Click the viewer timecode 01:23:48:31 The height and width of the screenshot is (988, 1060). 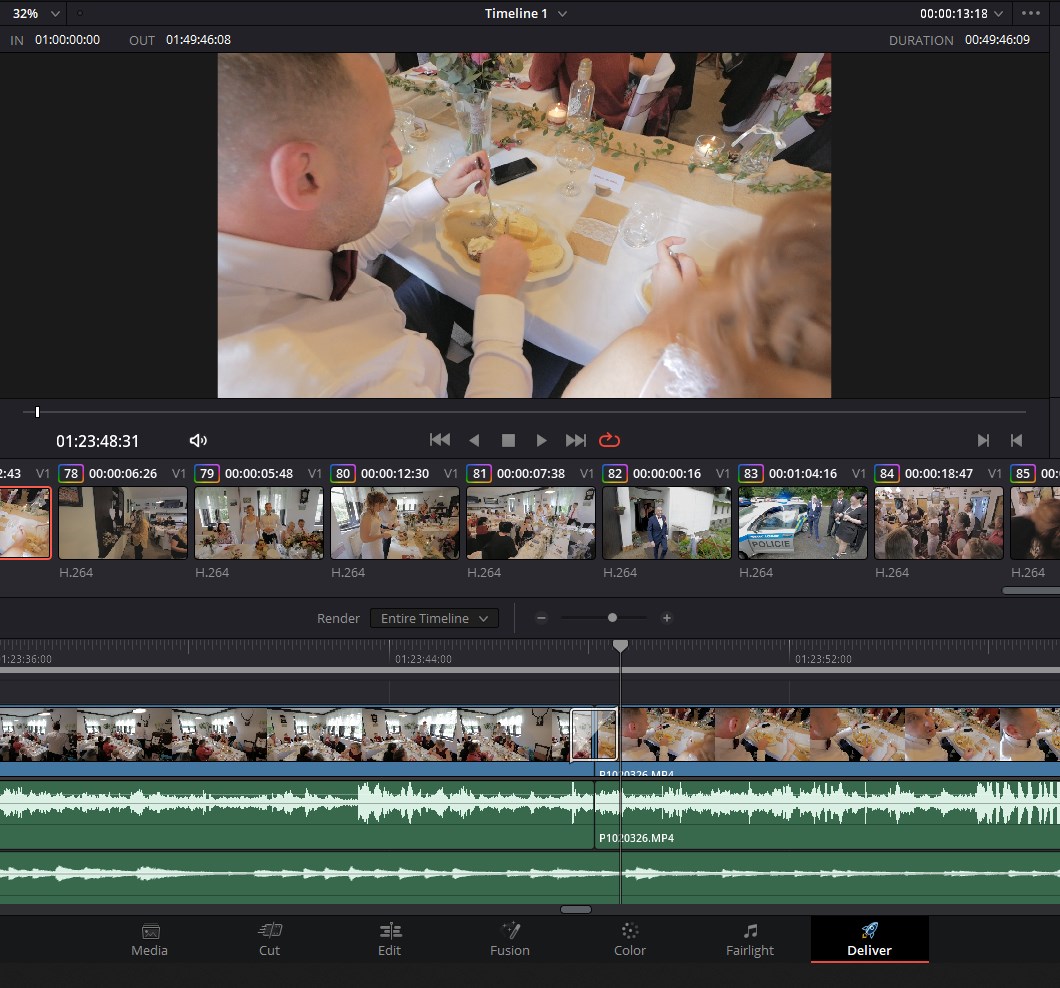[x=97, y=442]
